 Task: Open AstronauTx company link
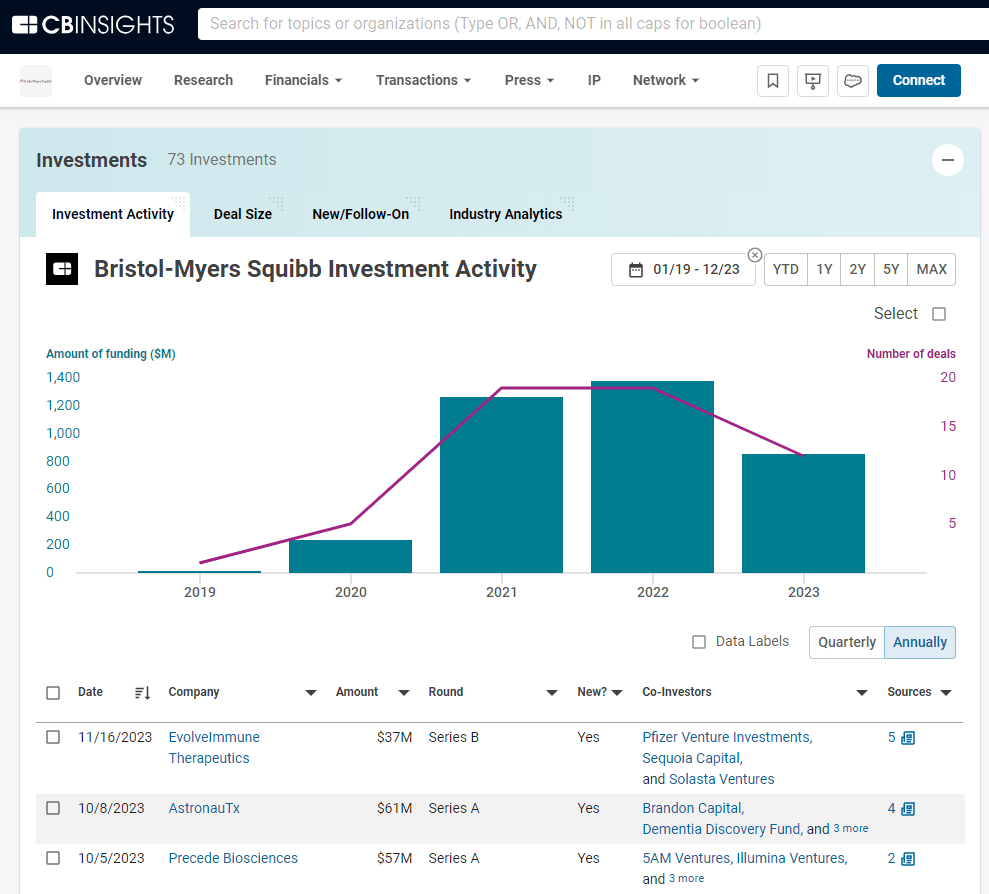click(x=204, y=808)
